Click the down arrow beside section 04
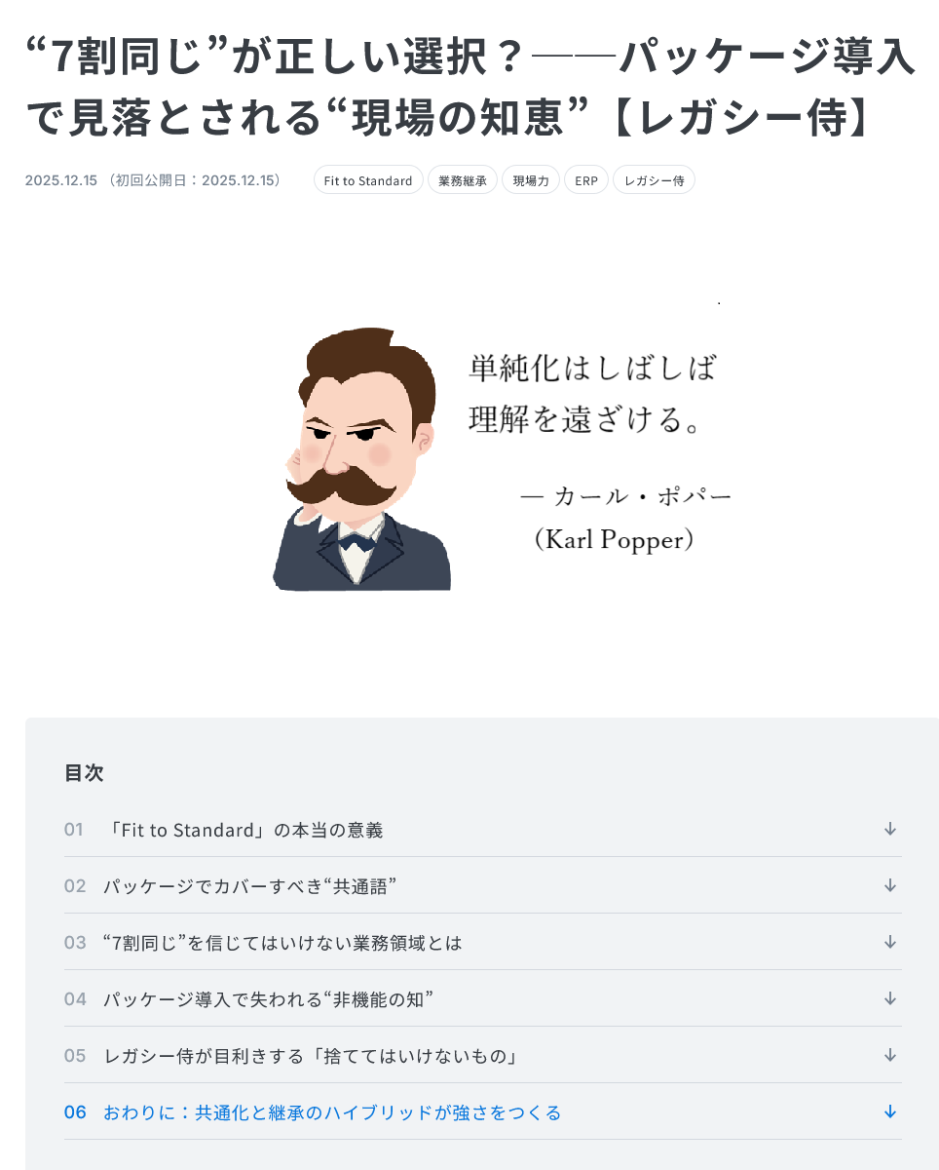Viewport: 939px width, 1170px height. 890,998
